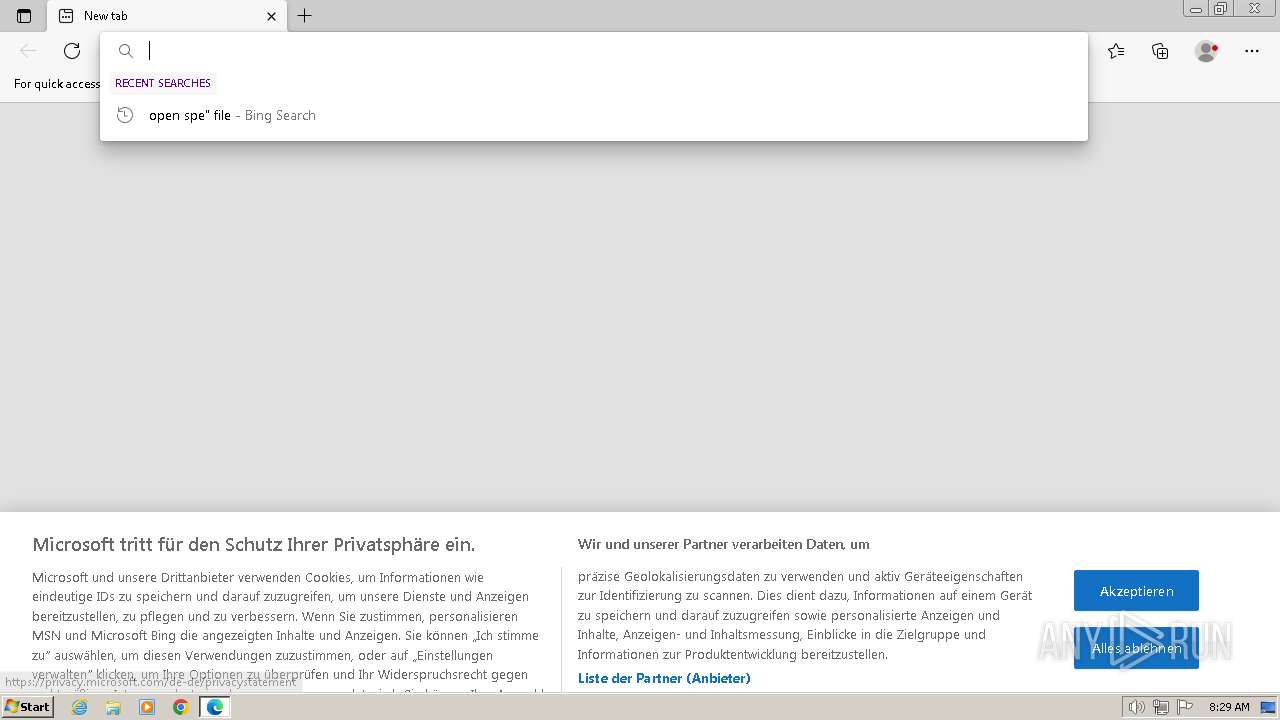Click the history clock icon beside recent search
This screenshot has height=720, width=1280.
125,115
